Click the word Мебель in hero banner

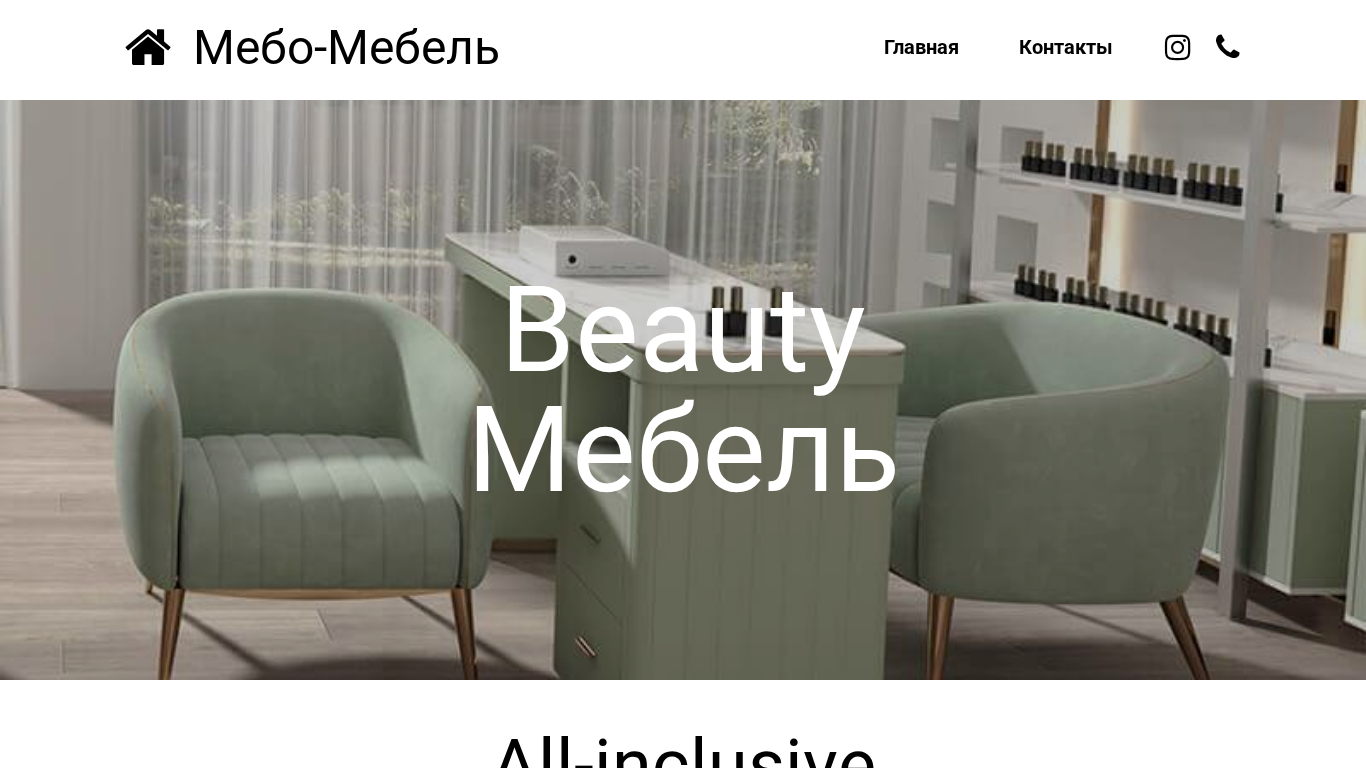point(683,450)
